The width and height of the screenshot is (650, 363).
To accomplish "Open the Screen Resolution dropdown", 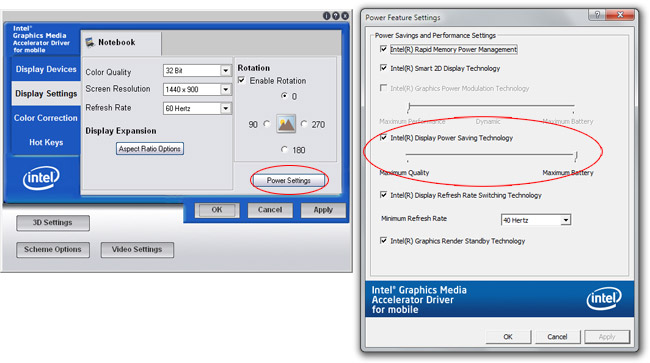I will [x=197, y=89].
